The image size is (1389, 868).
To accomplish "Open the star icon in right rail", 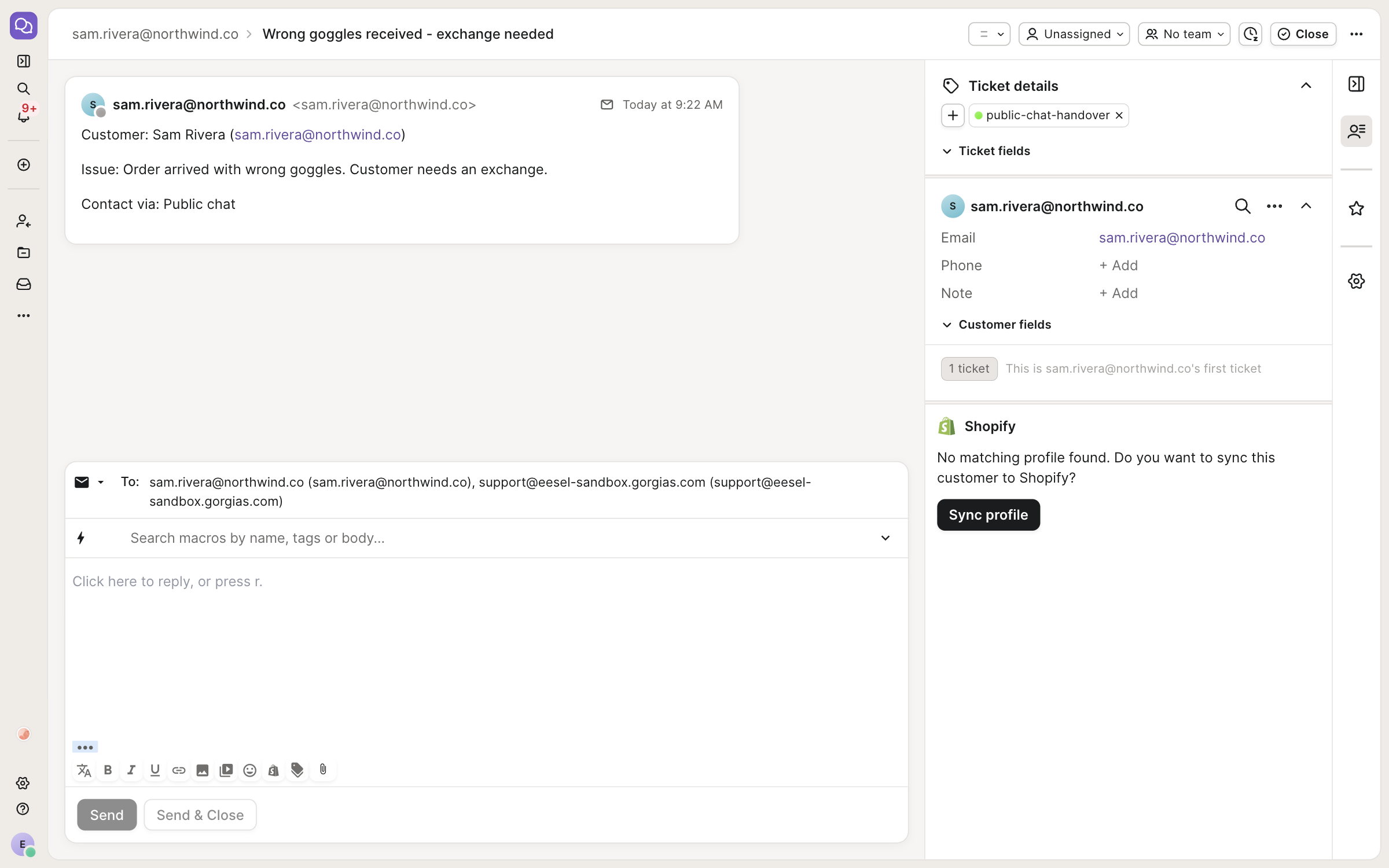I will tap(1356, 208).
